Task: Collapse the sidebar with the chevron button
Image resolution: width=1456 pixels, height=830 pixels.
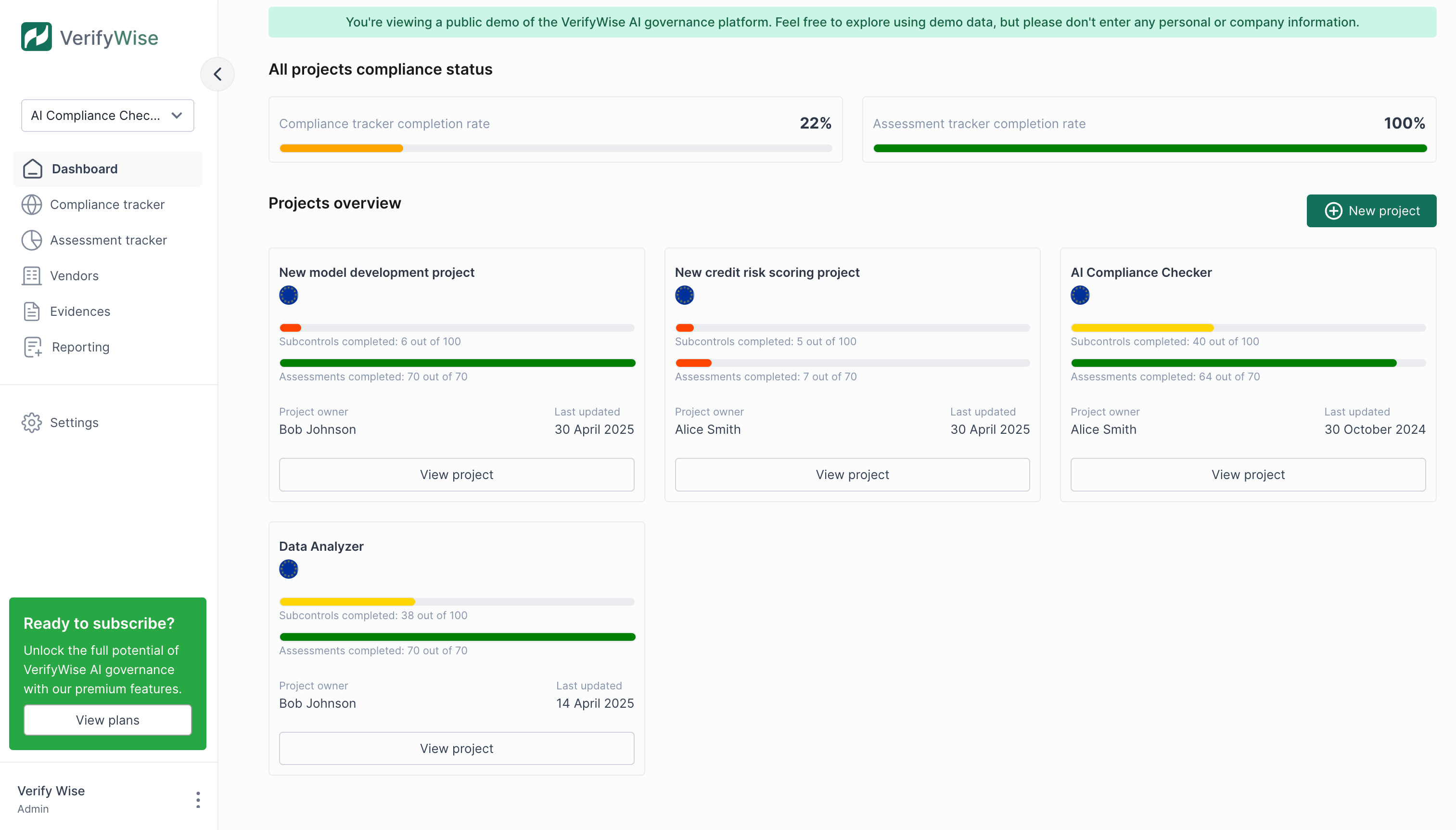Action: [217, 74]
